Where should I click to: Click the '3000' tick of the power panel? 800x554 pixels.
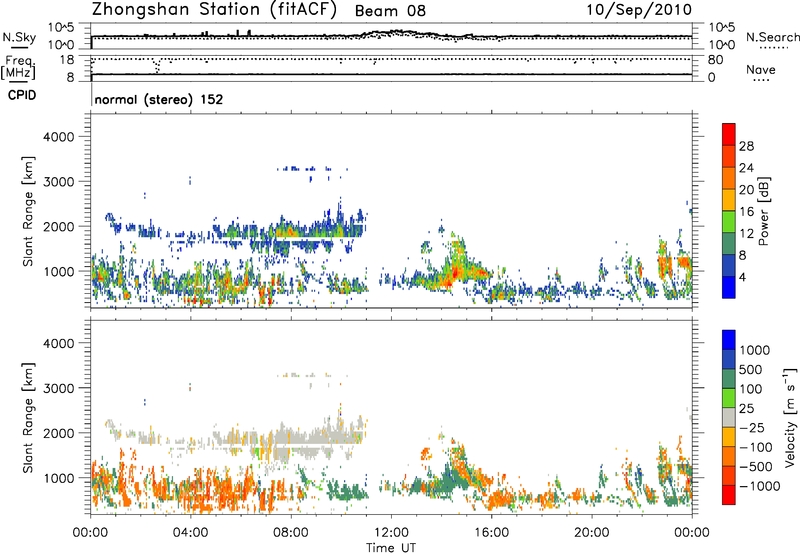(58, 182)
